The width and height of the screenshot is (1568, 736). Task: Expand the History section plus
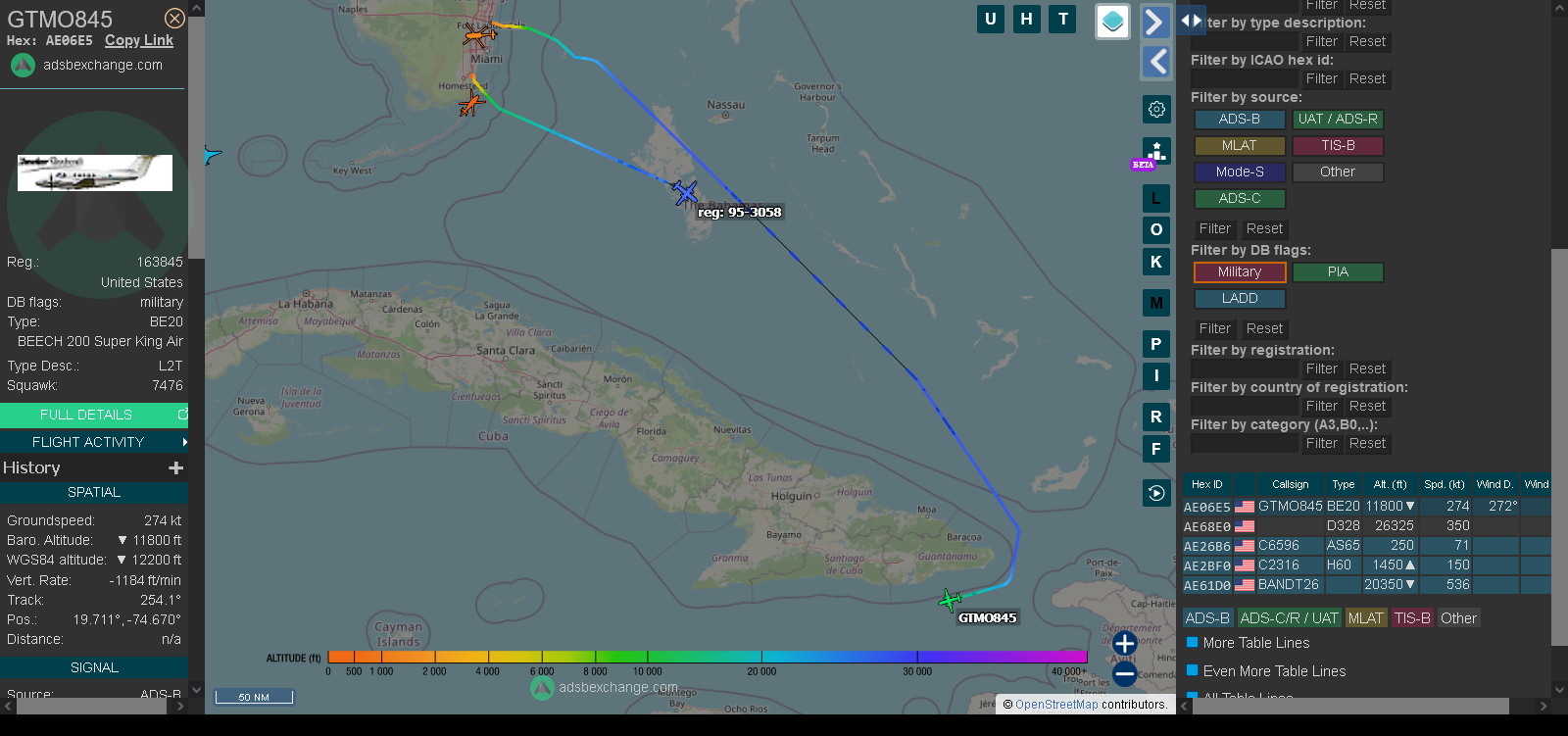(176, 468)
